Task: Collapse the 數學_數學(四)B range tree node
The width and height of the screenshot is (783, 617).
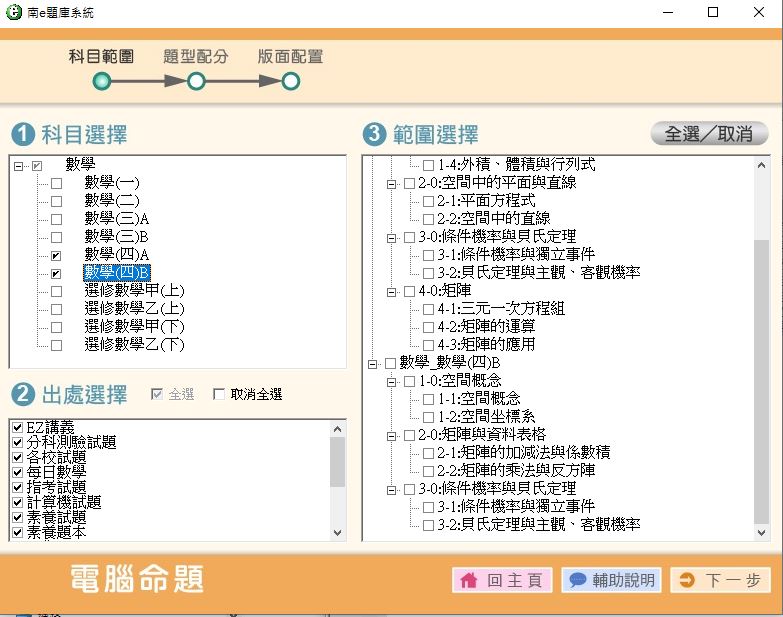Action: (x=373, y=363)
